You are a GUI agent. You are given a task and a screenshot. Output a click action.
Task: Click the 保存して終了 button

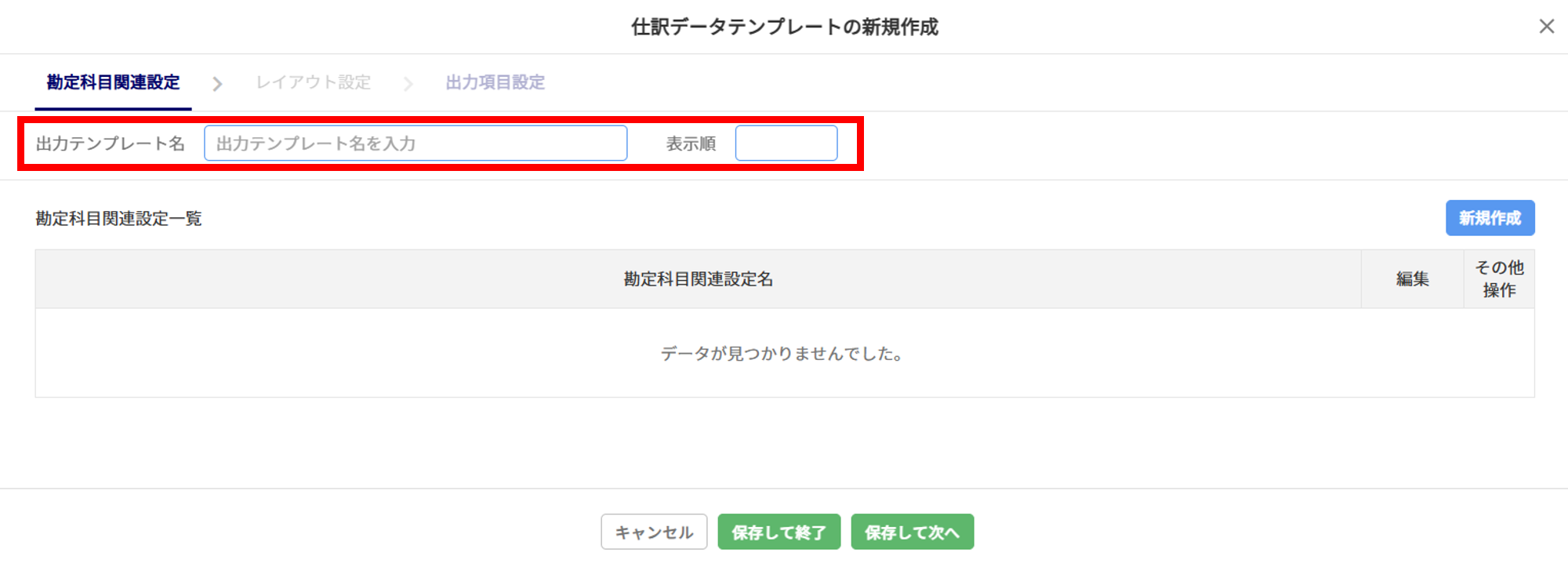779,532
